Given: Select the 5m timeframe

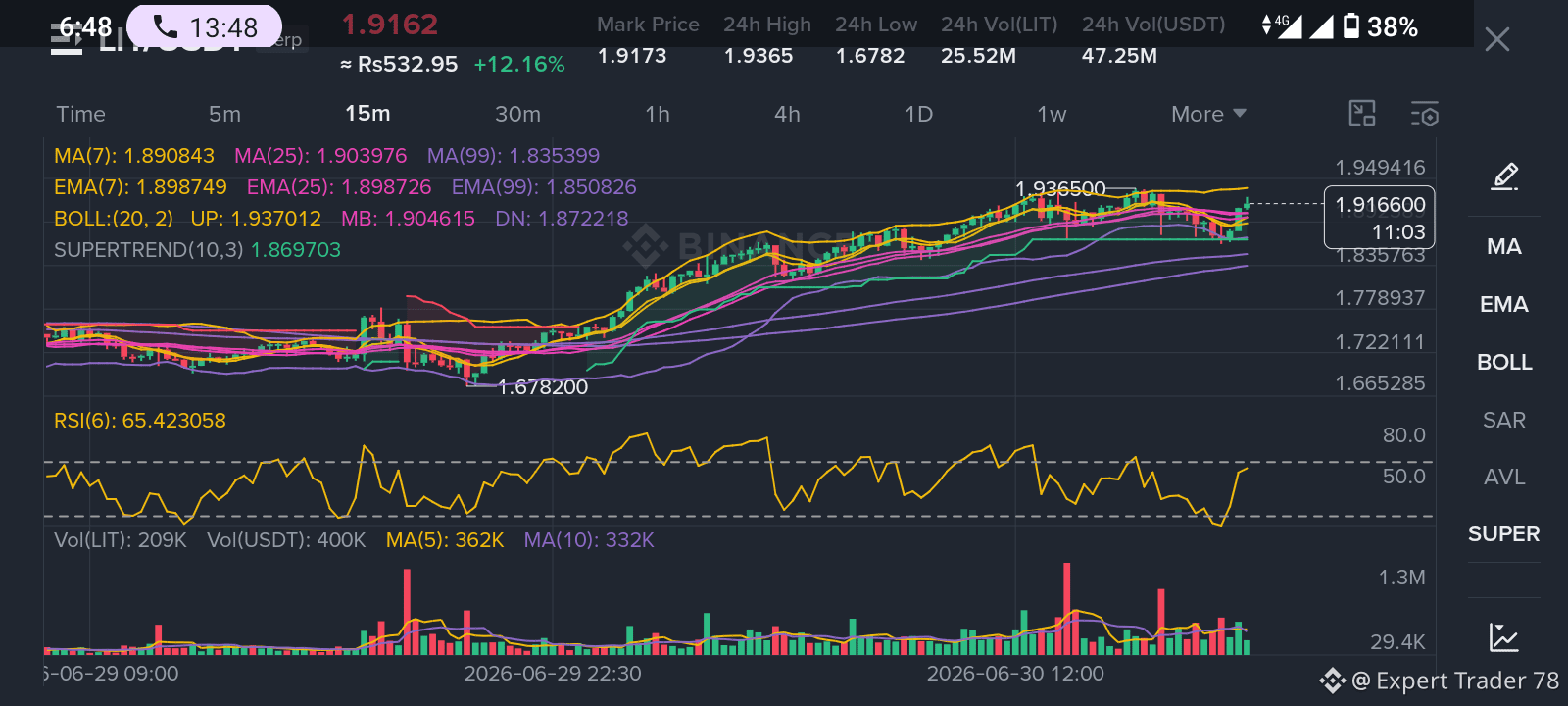Looking at the screenshot, I should point(224,114).
